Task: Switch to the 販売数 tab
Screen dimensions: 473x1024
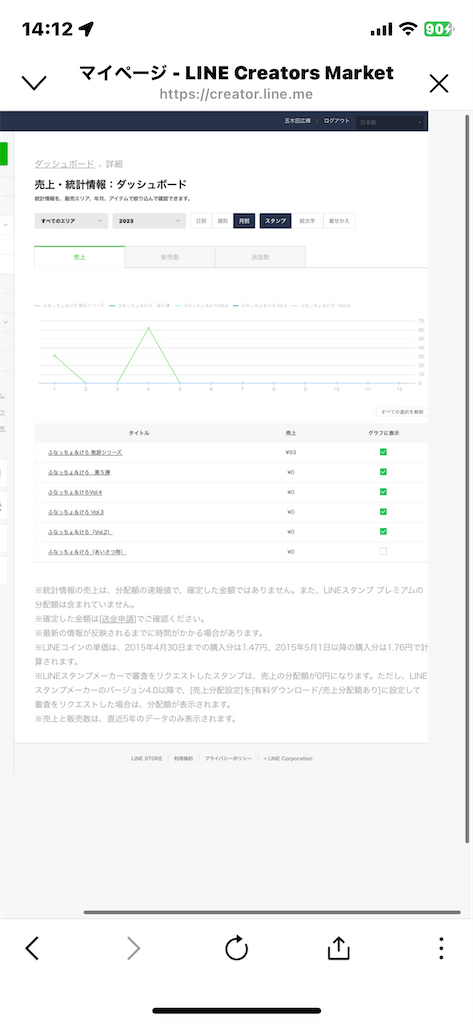Action: [170, 257]
